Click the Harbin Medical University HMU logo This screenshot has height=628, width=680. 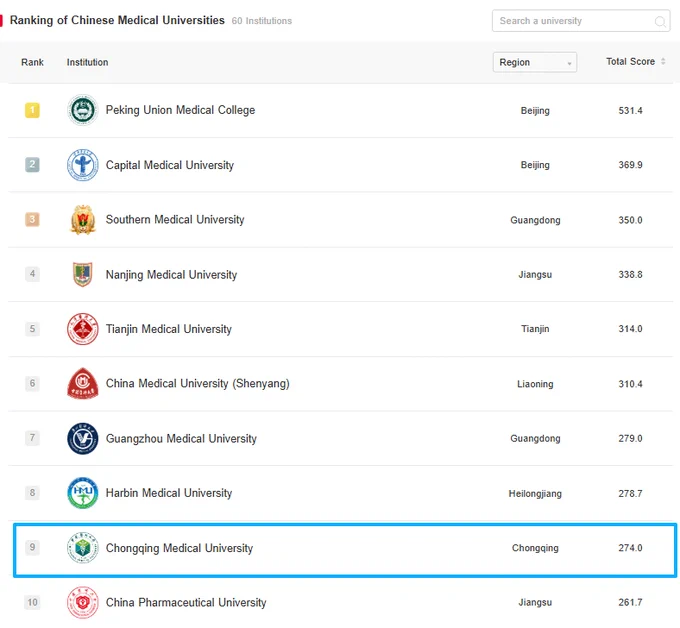[82, 493]
